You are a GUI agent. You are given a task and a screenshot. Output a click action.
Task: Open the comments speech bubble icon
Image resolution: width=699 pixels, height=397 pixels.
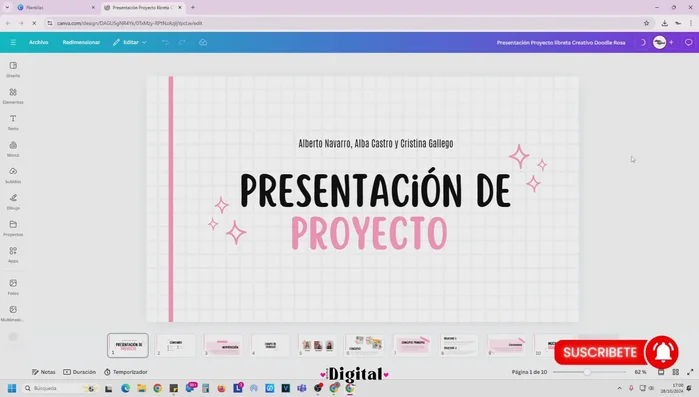tap(689, 42)
